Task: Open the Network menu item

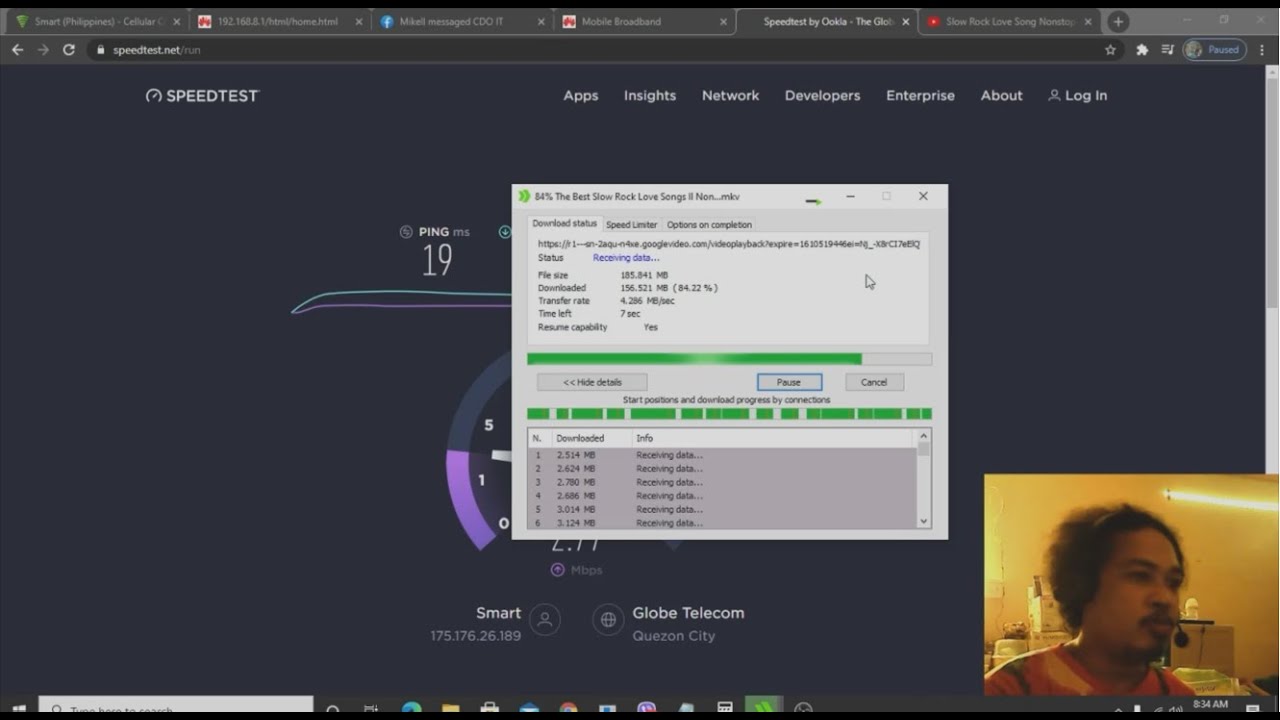Action: [730, 95]
